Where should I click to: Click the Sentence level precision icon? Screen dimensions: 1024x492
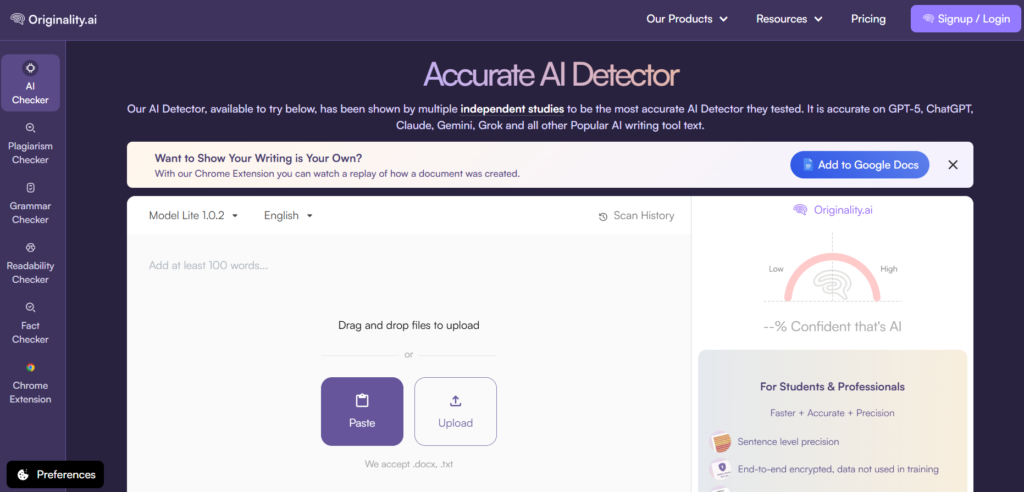pos(720,442)
